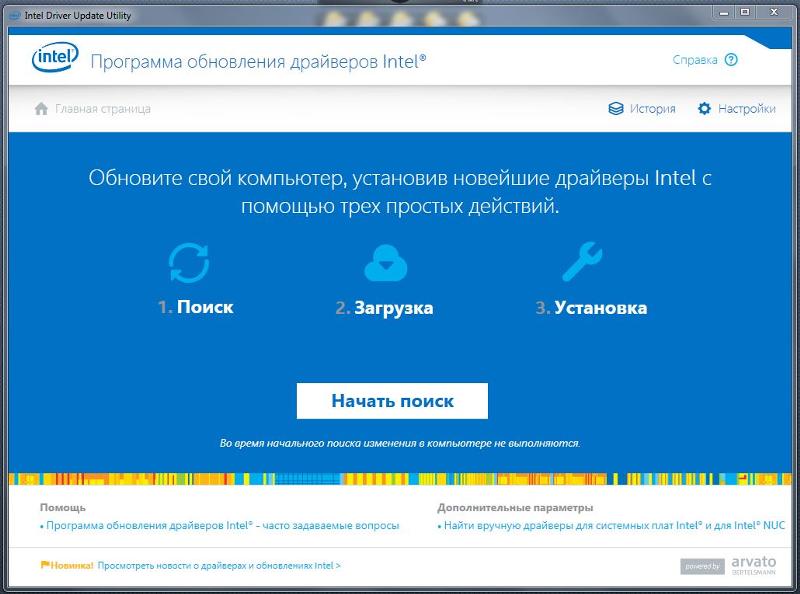
Task: Open help via the question mark icon
Action: [x=731, y=60]
